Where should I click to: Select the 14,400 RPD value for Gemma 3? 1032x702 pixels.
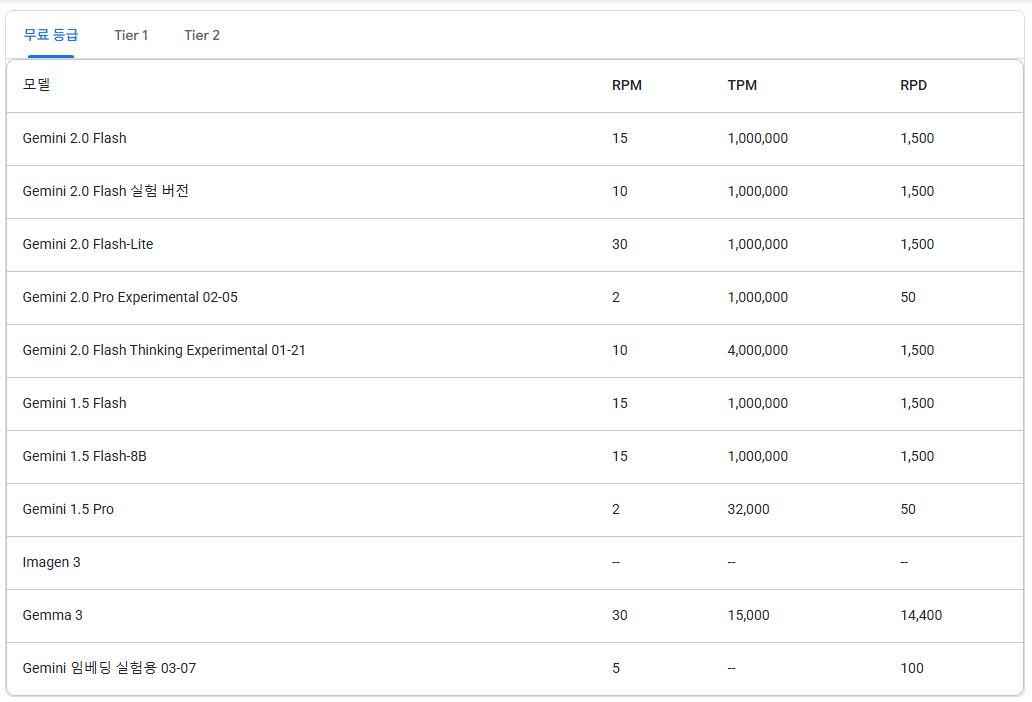[x=920, y=615]
